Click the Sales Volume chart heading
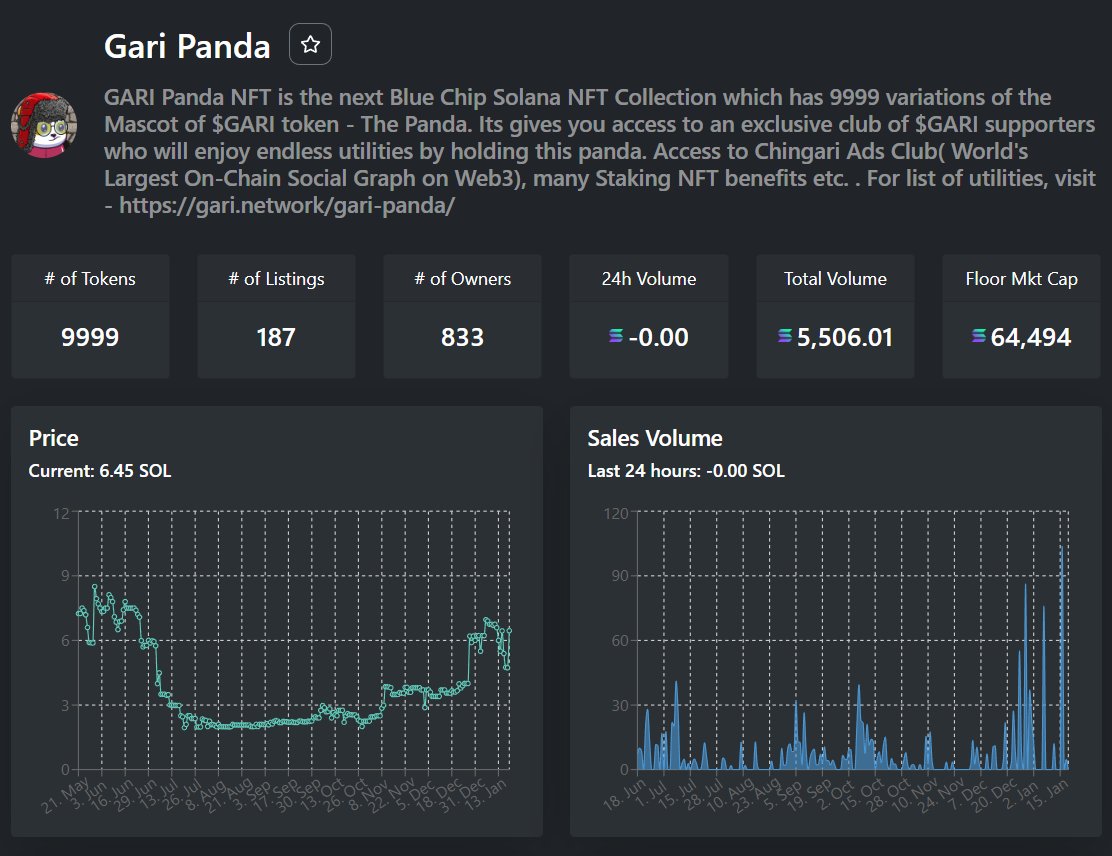The width and height of the screenshot is (1112, 856). coord(655,438)
